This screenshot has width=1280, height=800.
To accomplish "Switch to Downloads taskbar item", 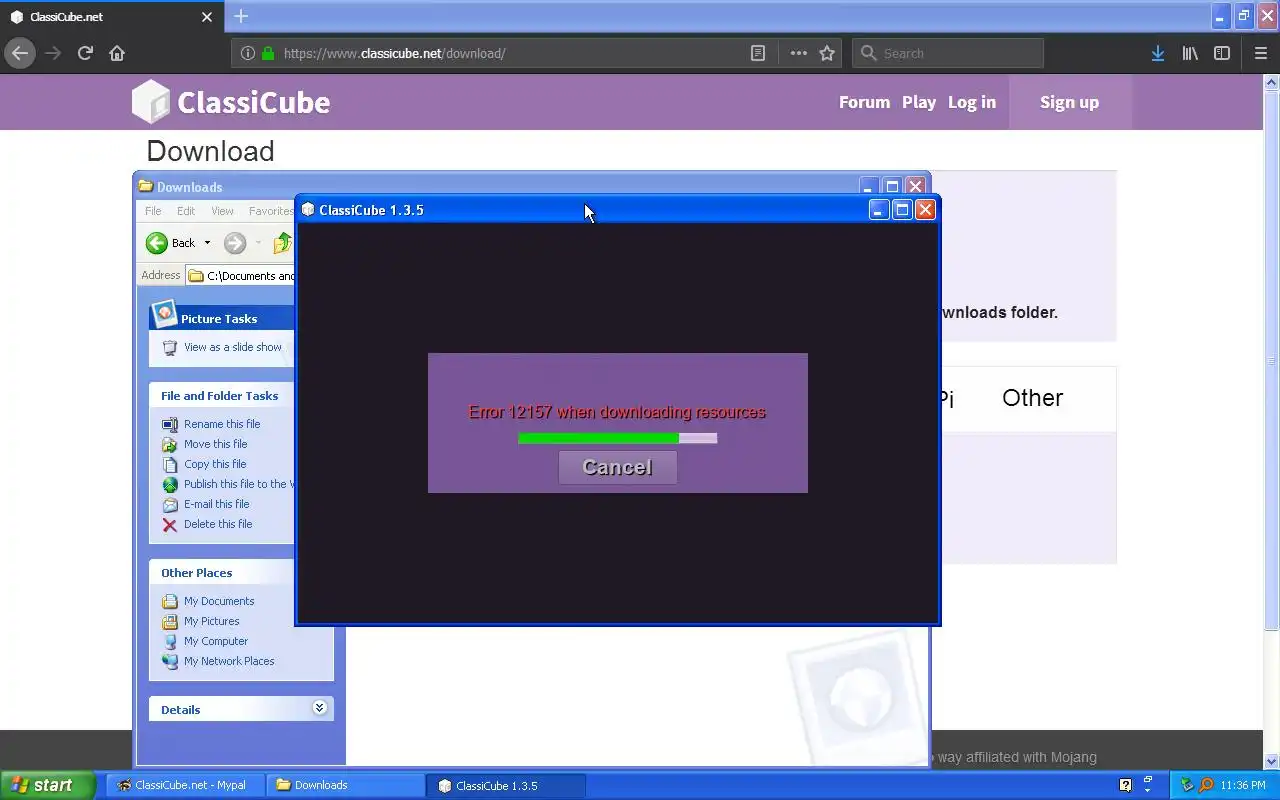I will coord(346,785).
